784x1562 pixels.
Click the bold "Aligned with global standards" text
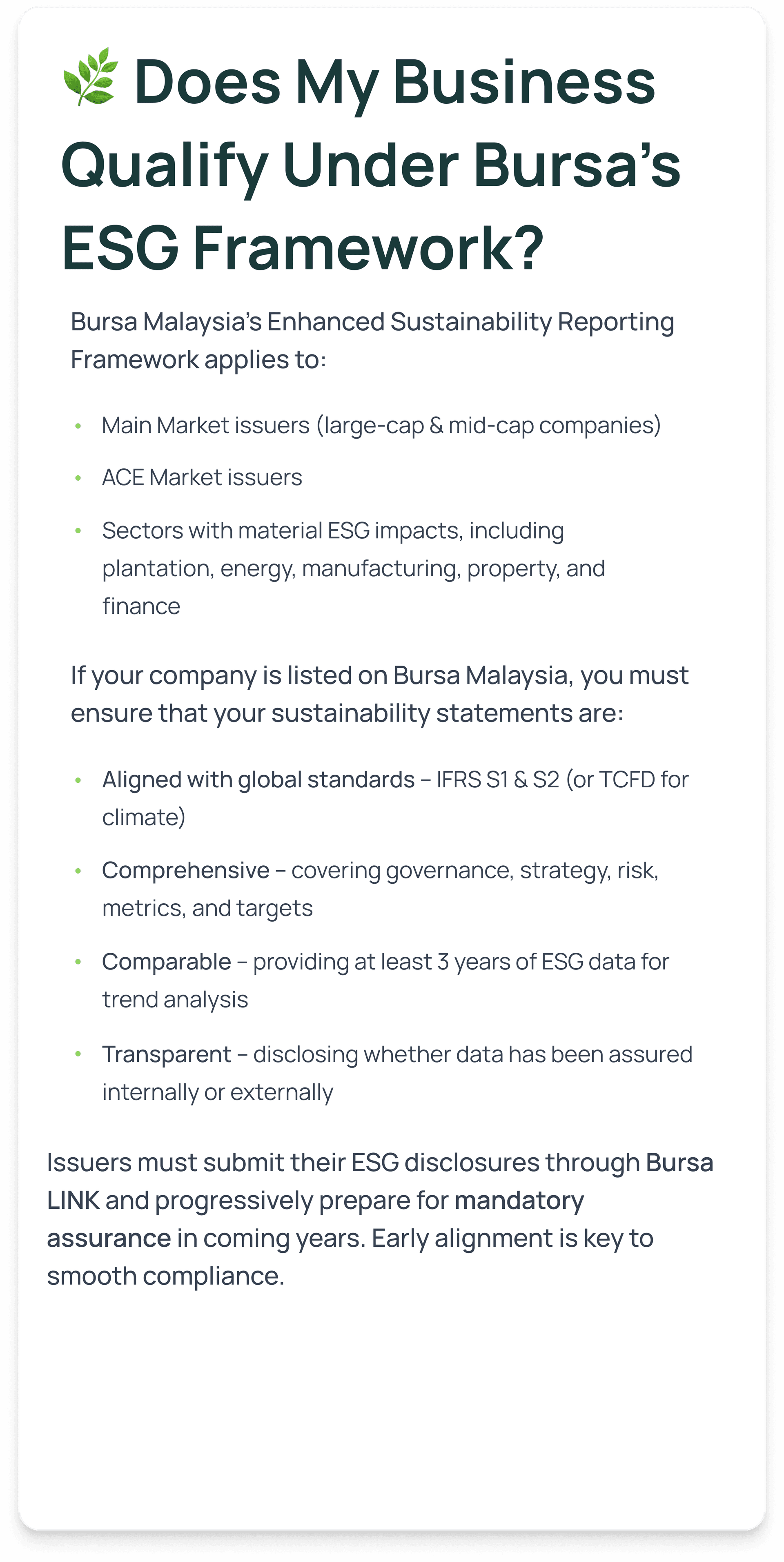pos(258,780)
